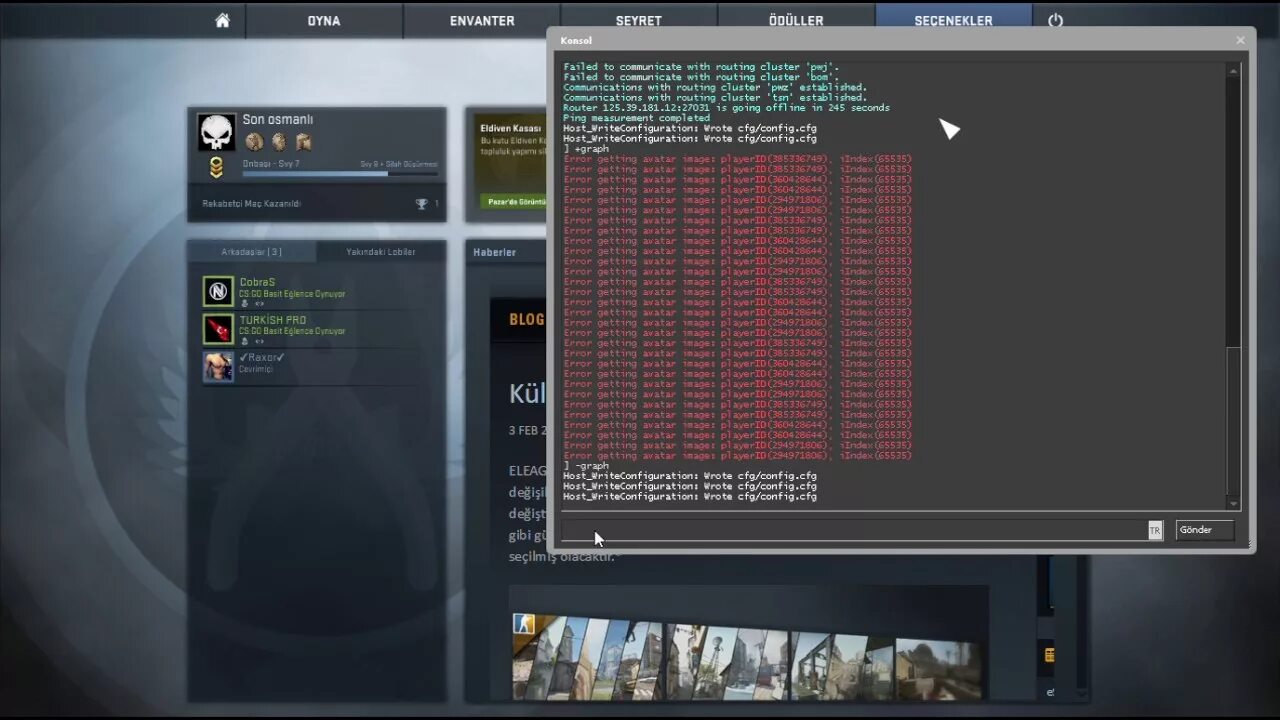Send console command with Gönder

[x=1204, y=530]
